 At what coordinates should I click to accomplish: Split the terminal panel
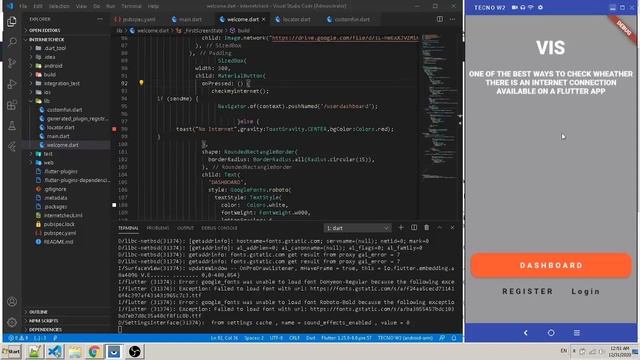(414, 228)
